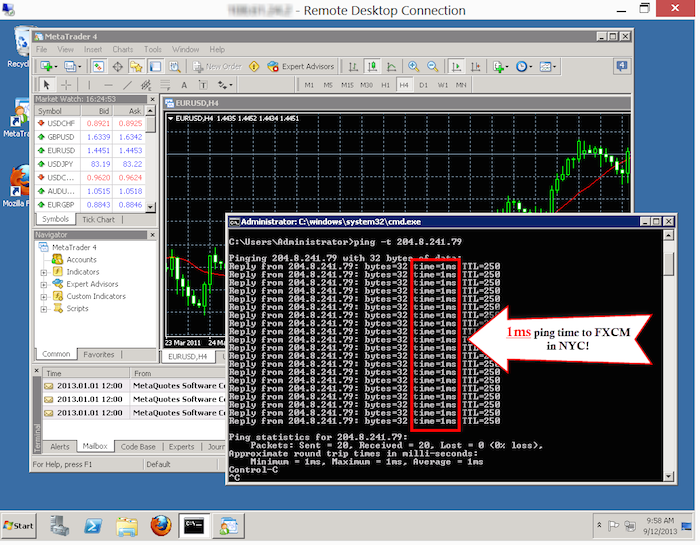The image size is (700, 545).
Task: Select the Bar Chart icon
Action: click(x=353, y=67)
